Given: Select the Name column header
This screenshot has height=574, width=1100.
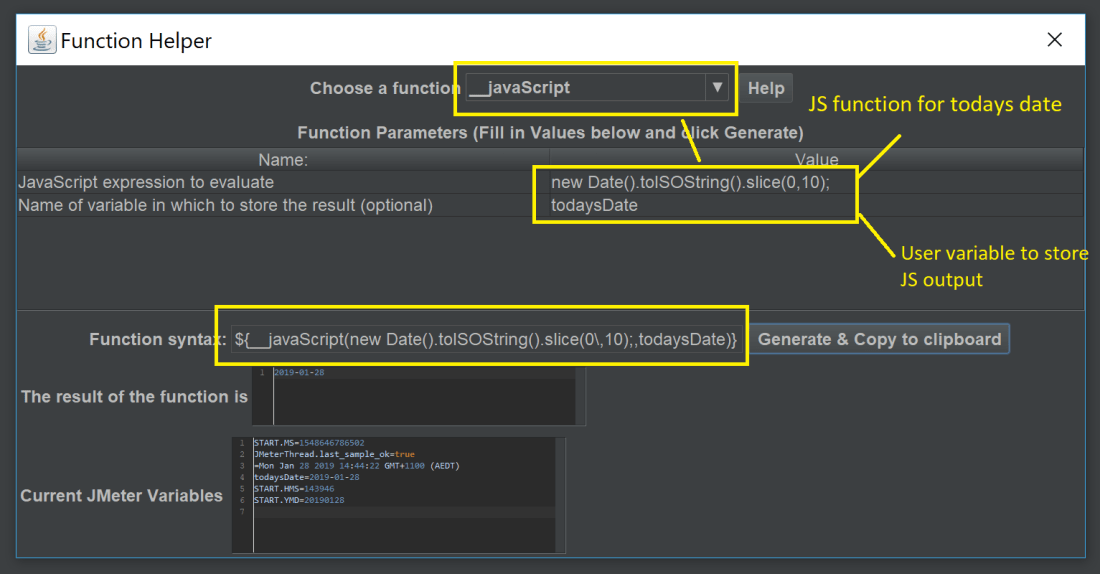Looking at the screenshot, I should click(283, 159).
